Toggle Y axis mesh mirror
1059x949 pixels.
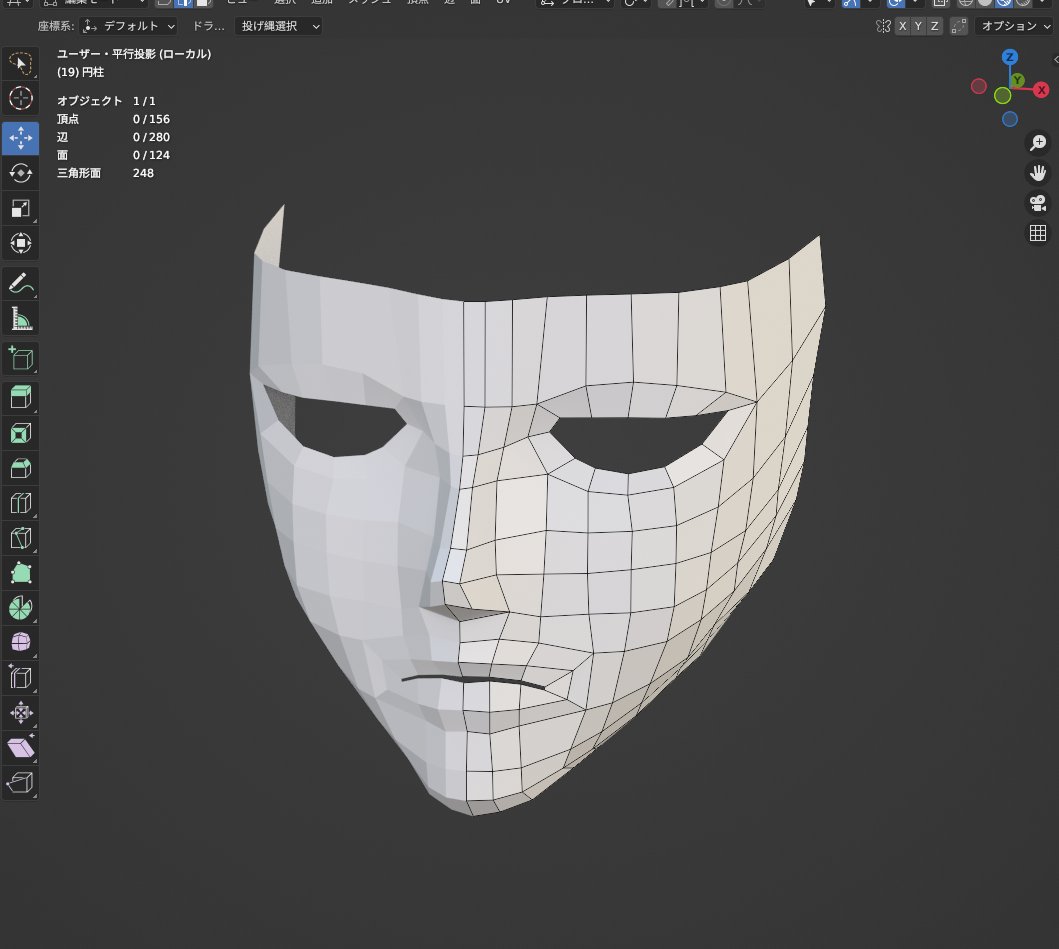pos(919,26)
